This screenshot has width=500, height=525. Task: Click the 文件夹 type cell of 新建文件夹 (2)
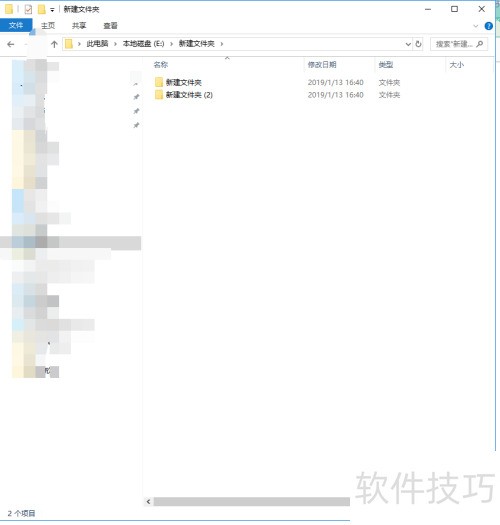[389, 95]
